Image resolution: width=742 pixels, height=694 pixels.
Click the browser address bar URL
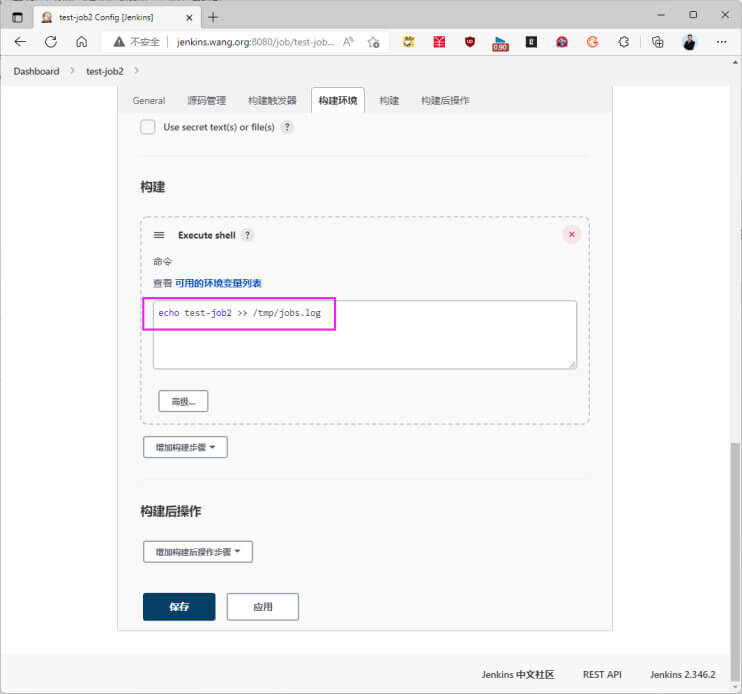coord(256,42)
